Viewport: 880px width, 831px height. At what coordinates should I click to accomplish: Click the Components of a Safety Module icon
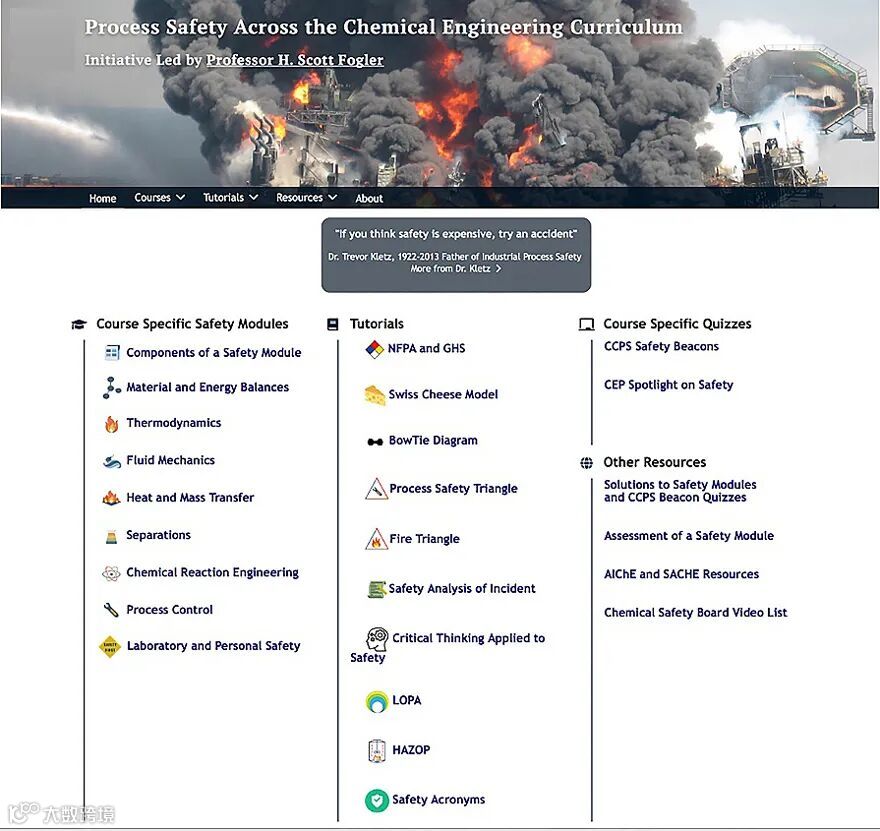pyautogui.click(x=112, y=352)
